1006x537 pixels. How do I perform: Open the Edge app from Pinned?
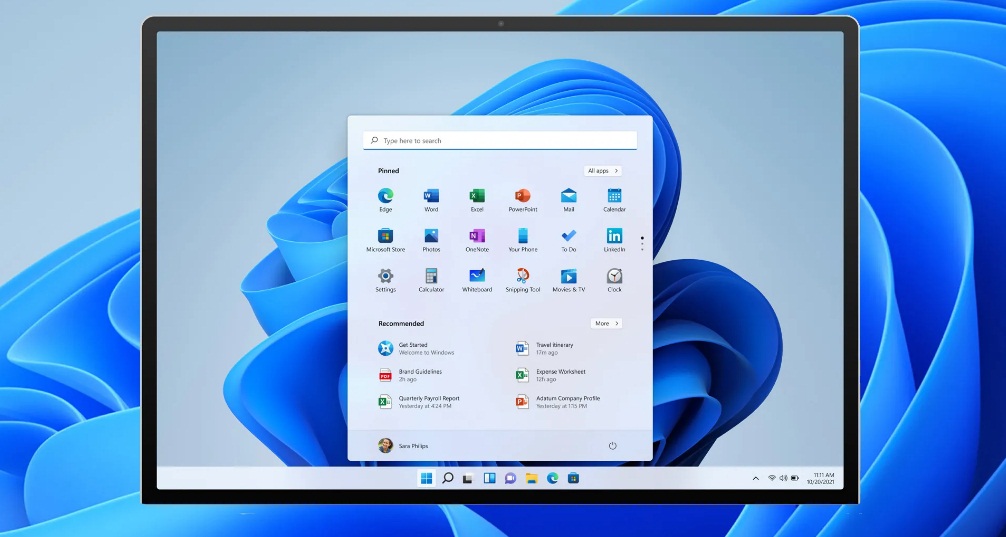[385, 196]
